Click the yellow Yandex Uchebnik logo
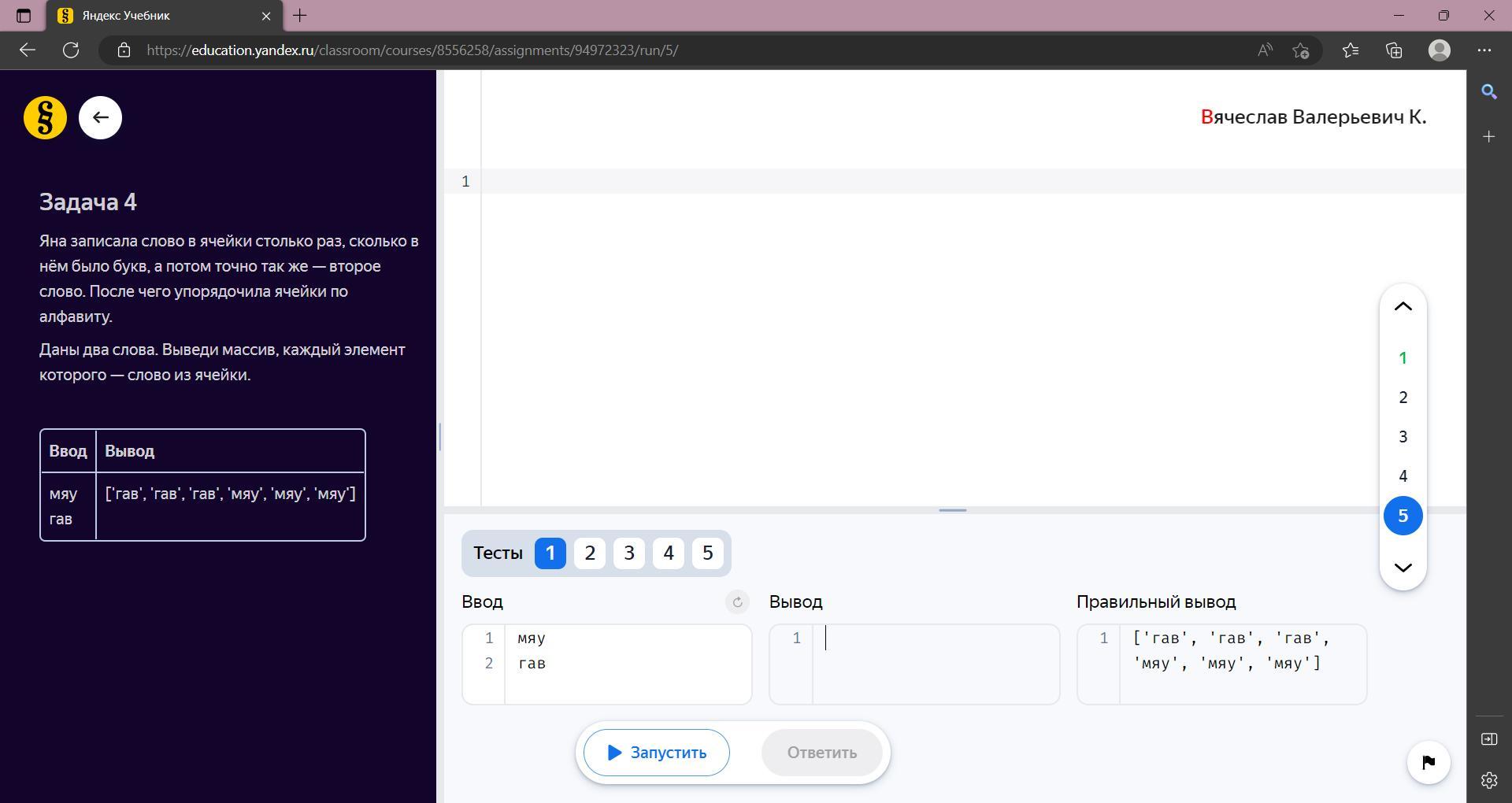Screen dimensions: 1512x803 pyautogui.click(x=45, y=118)
